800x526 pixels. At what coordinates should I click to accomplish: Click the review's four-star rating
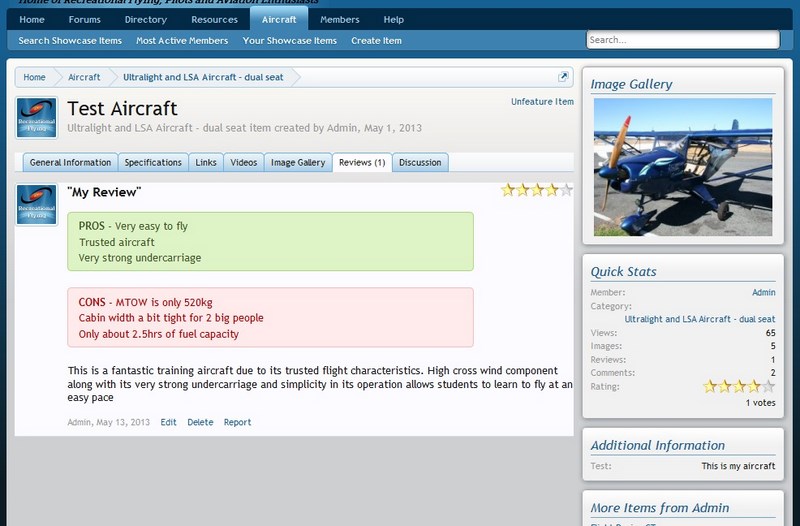point(537,190)
